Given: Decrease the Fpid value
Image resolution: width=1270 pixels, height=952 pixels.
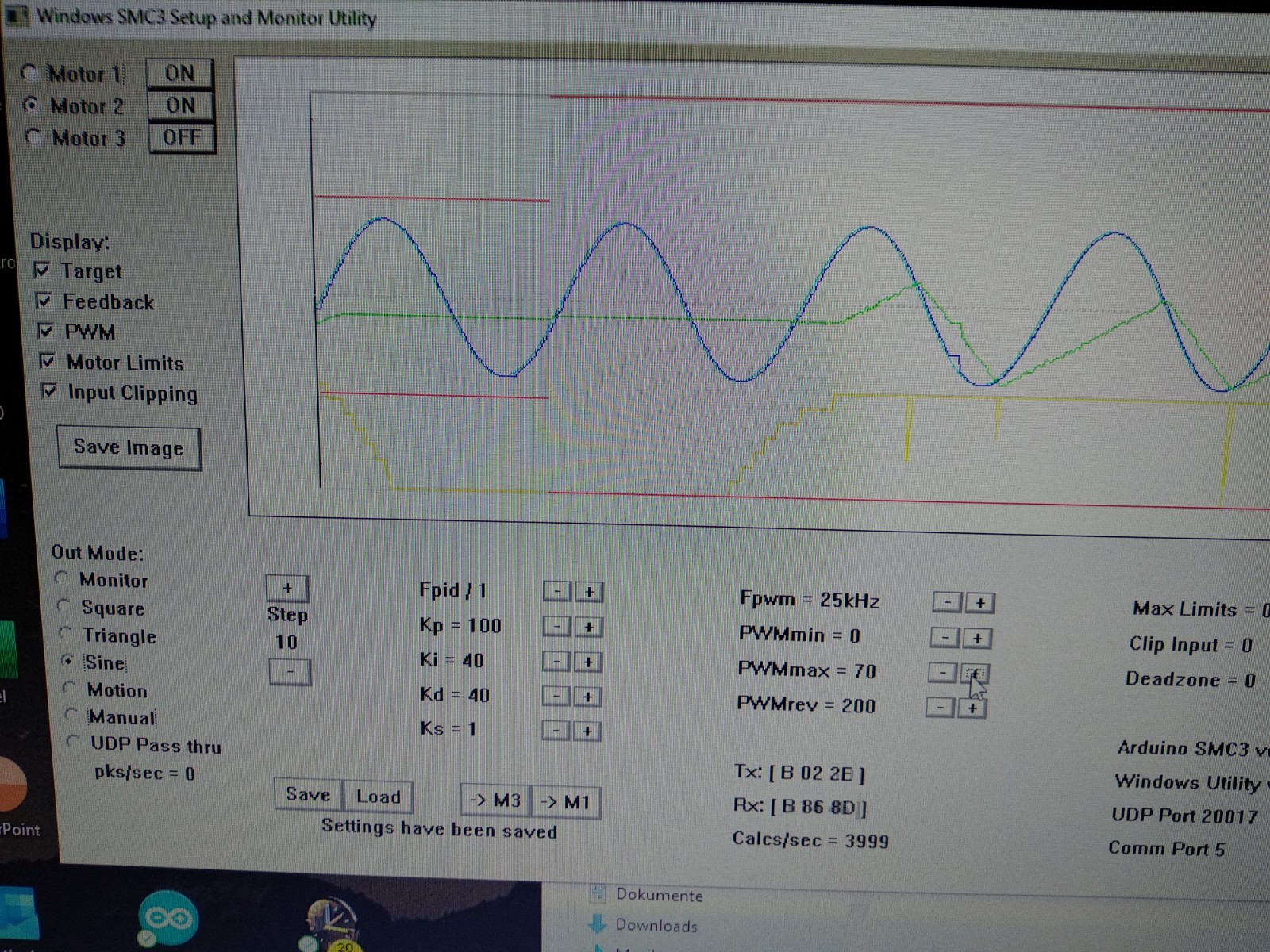Looking at the screenshot, I should click(557, 592).
